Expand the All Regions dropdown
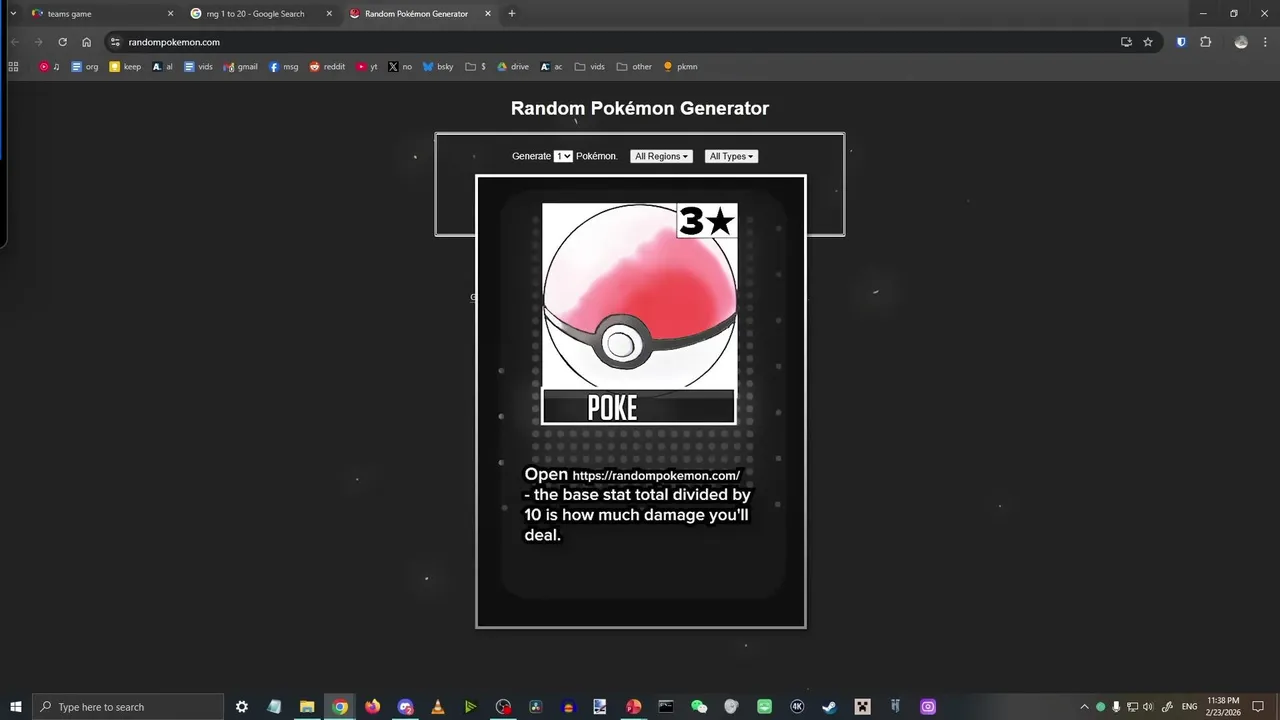 (661, 156)
